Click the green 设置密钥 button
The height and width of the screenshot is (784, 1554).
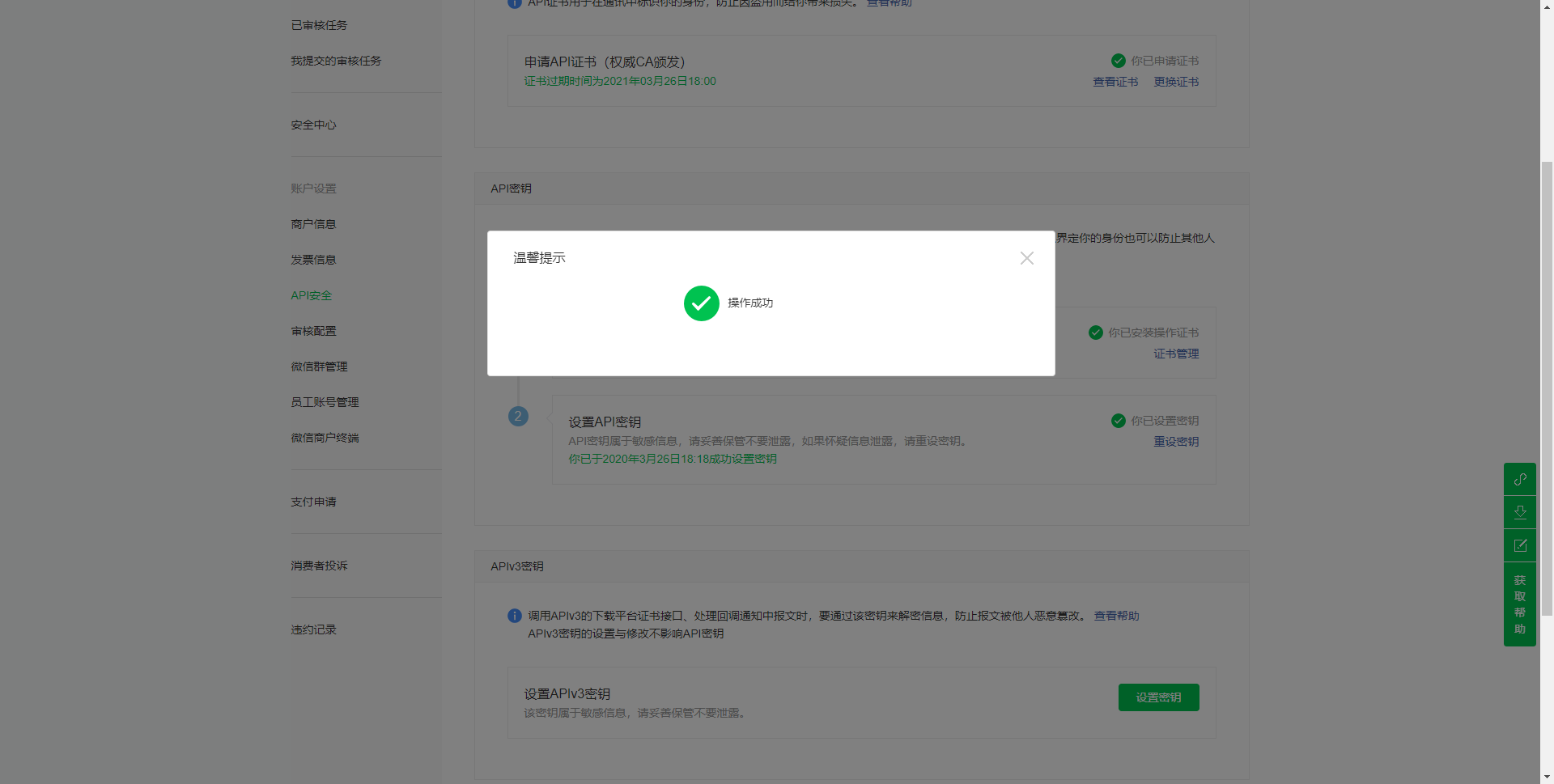[x=1158, y=697]
